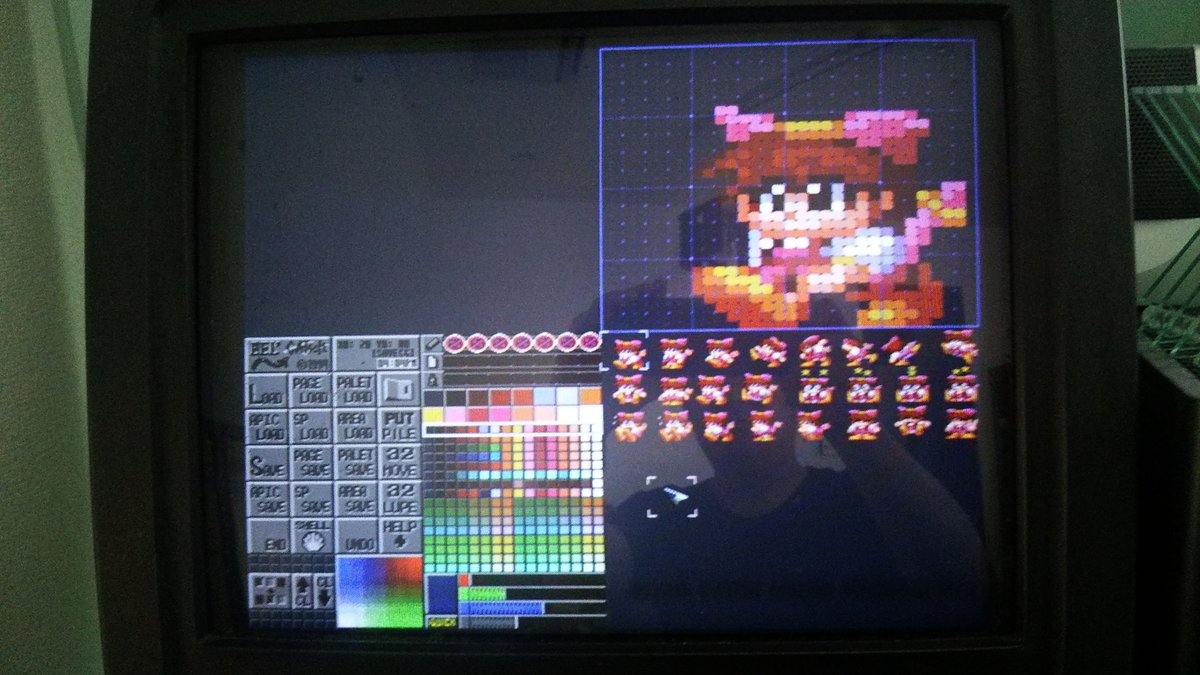Adjust the red level slider bar
1200x675 pixels.
531,580
